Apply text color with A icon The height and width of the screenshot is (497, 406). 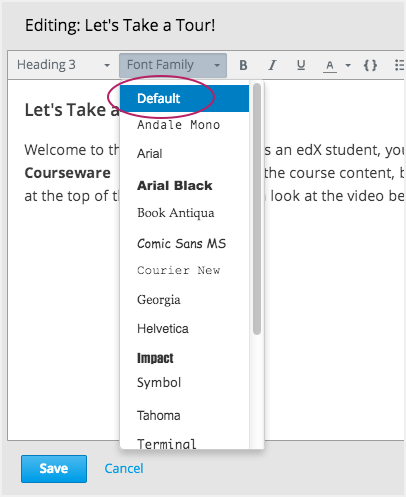point(330,65)
